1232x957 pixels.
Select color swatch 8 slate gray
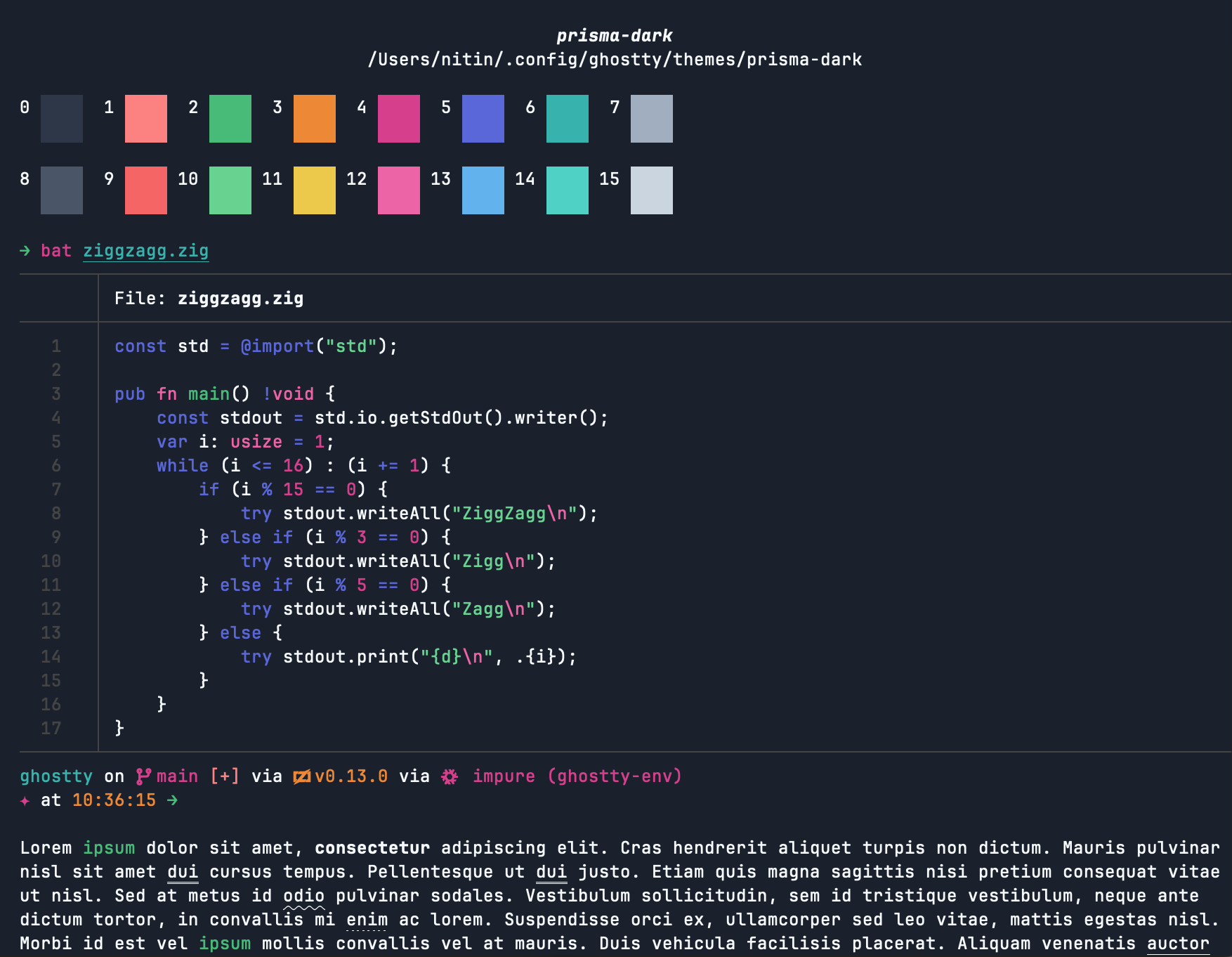coord(62,190)
